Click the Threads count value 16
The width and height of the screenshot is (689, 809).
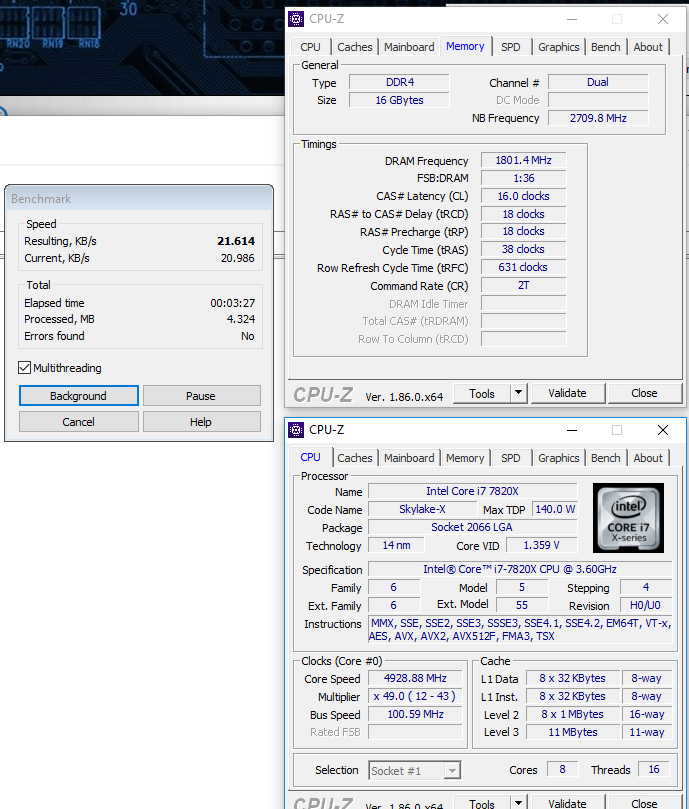click(654, 770)
